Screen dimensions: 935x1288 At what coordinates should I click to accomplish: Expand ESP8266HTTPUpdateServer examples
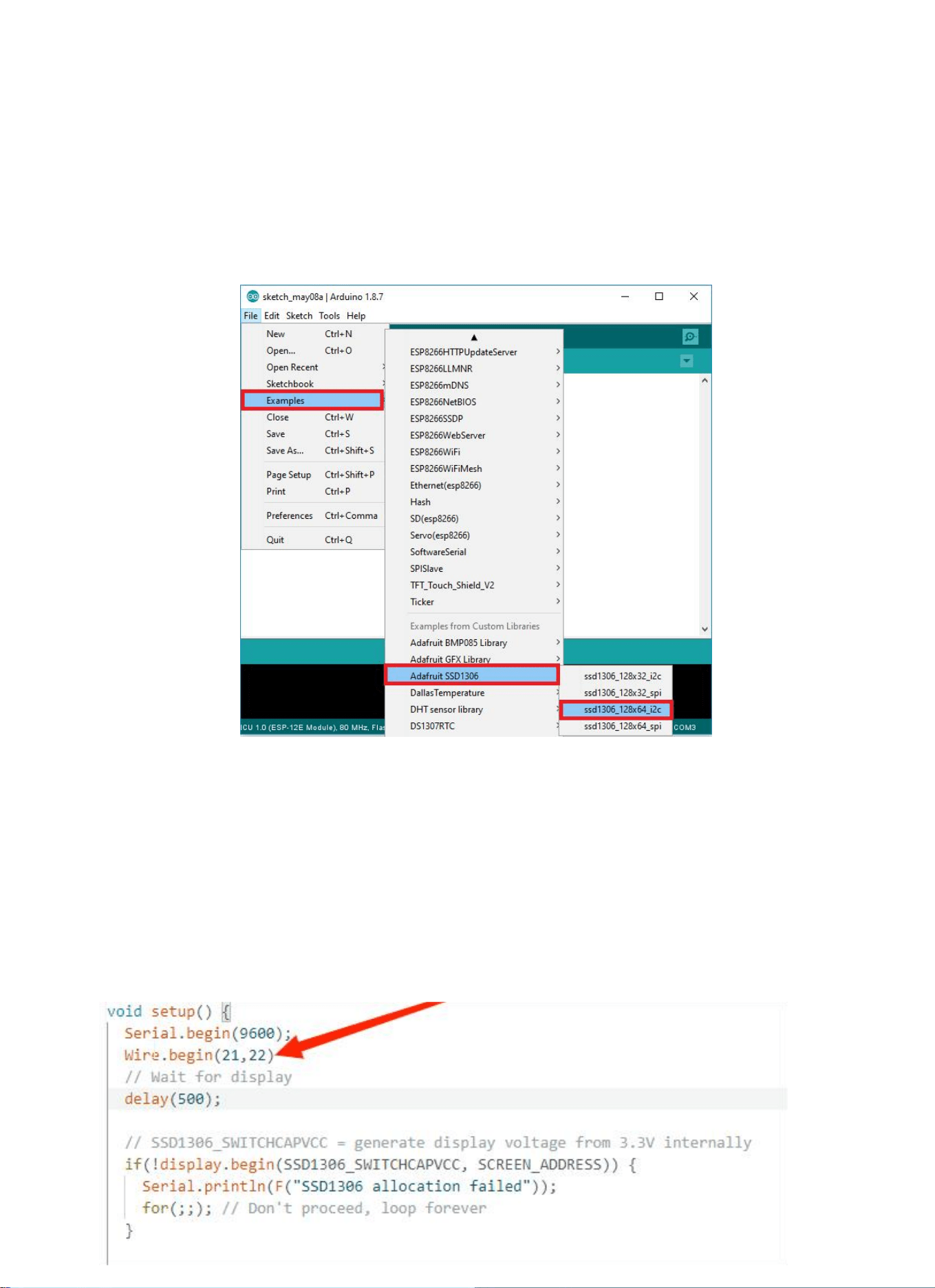tap(474, 352)
